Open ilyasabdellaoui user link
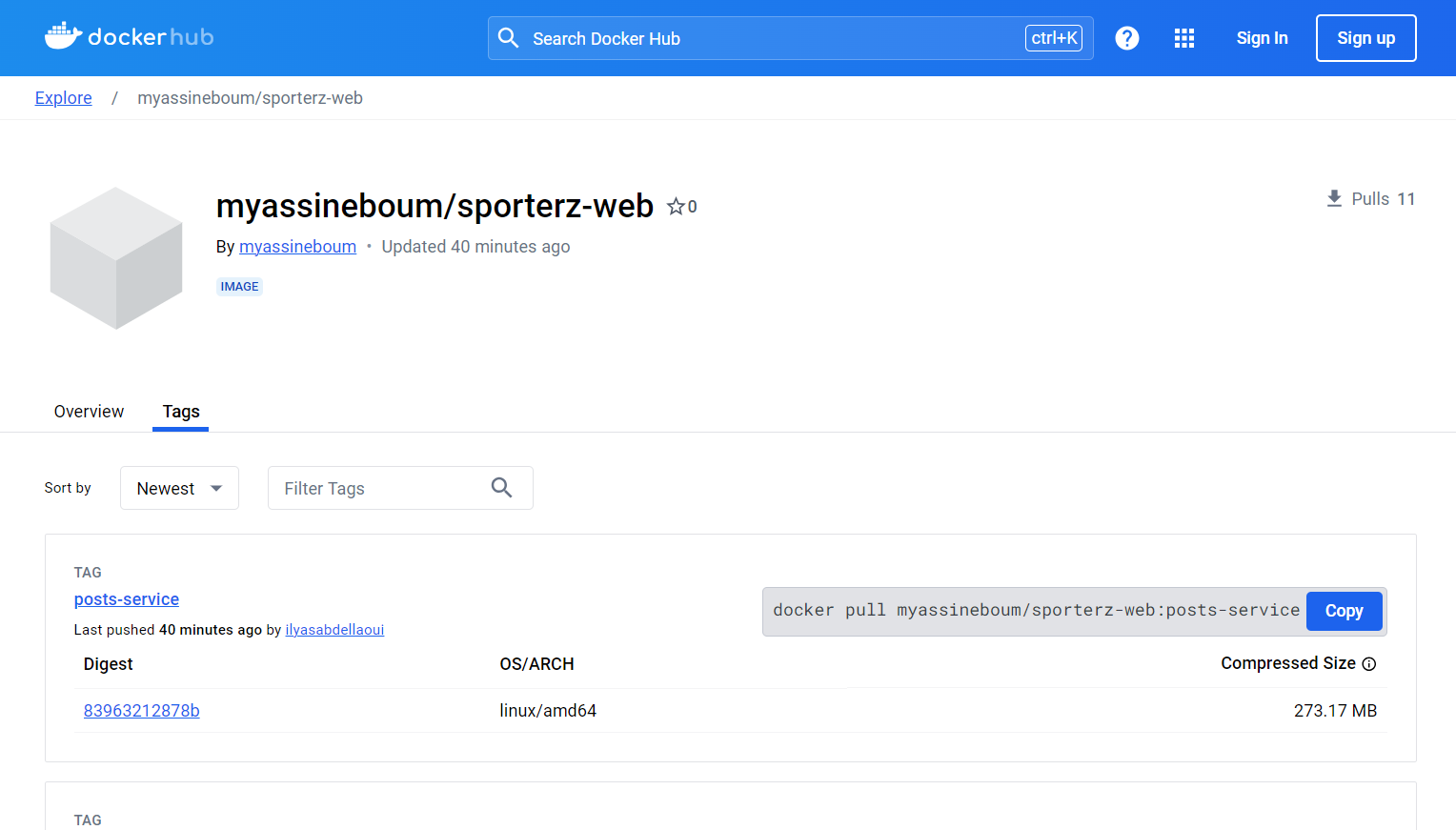Screen dimensions: 1456x830 (x=334, y=630)
